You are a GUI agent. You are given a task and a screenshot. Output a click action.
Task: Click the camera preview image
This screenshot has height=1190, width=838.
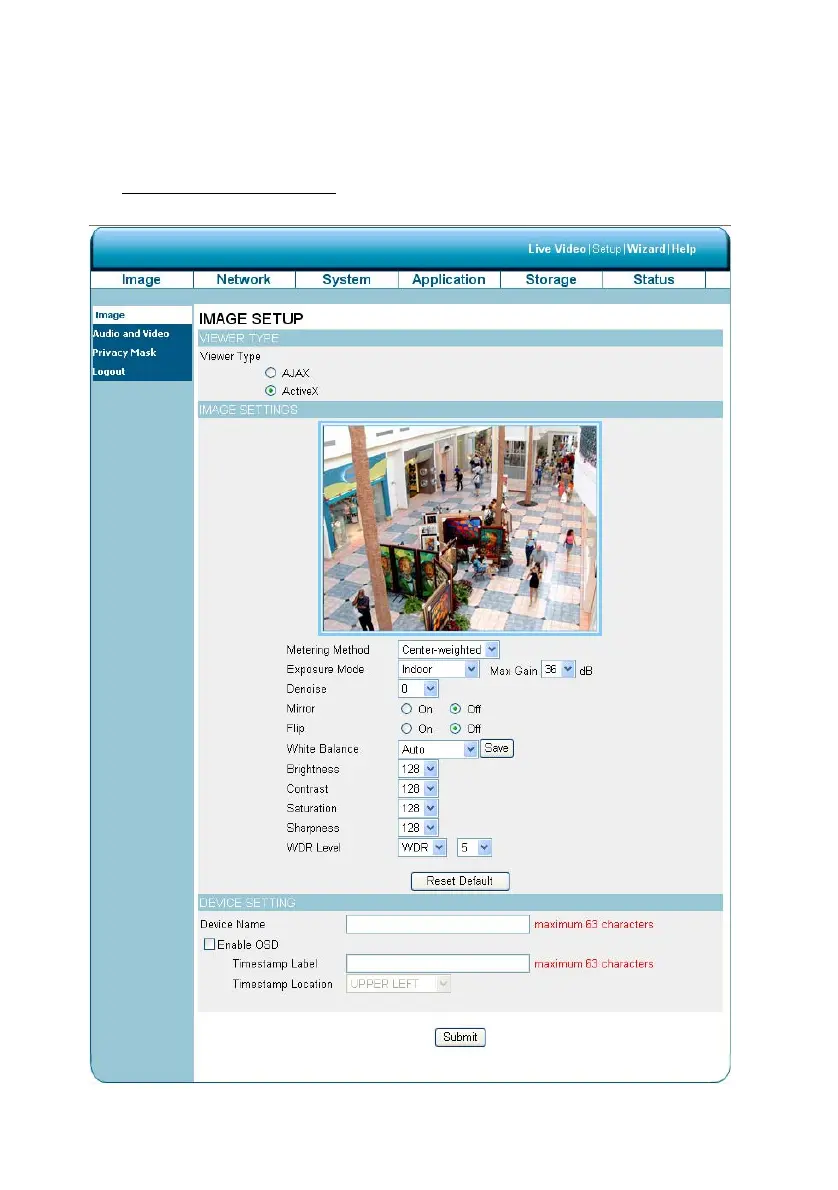[460, 528]
